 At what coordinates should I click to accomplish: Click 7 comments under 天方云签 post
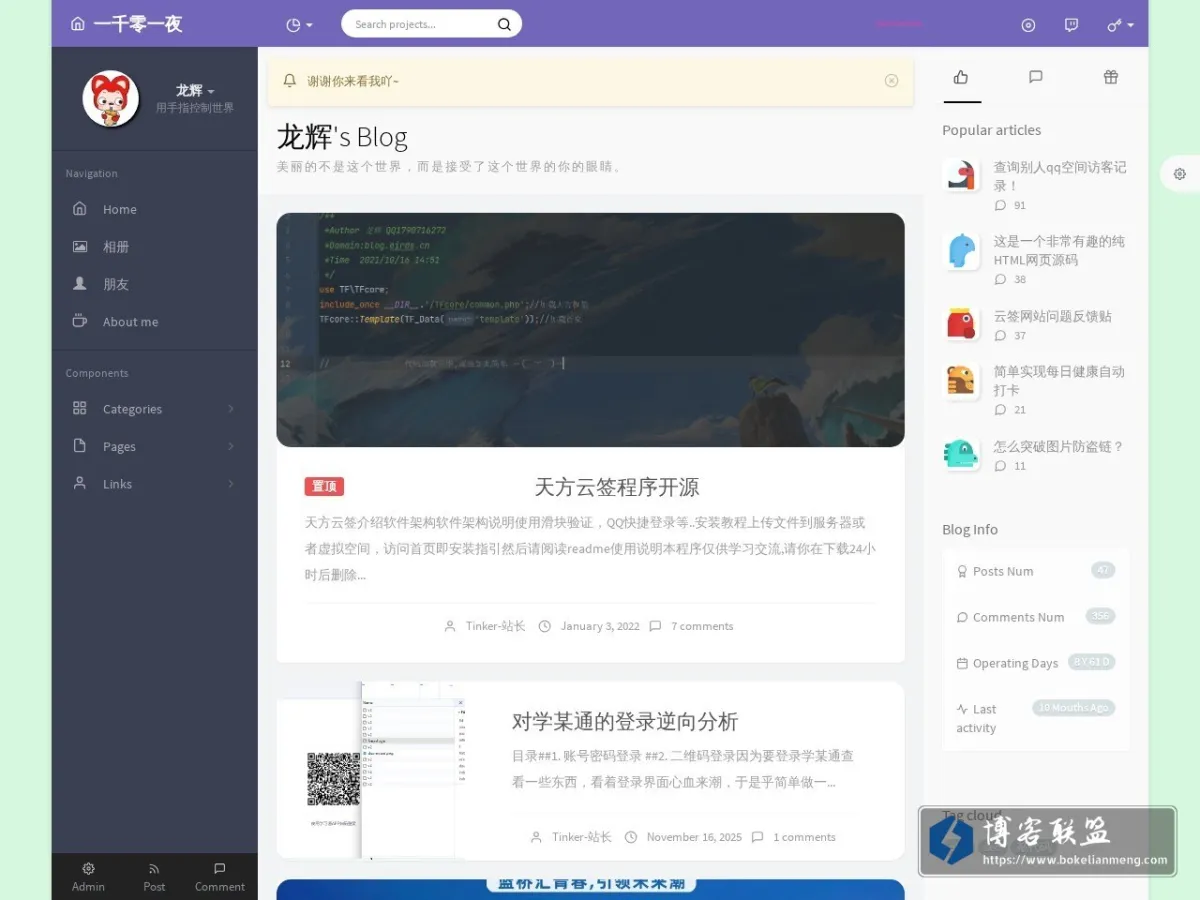click(702, 626)
